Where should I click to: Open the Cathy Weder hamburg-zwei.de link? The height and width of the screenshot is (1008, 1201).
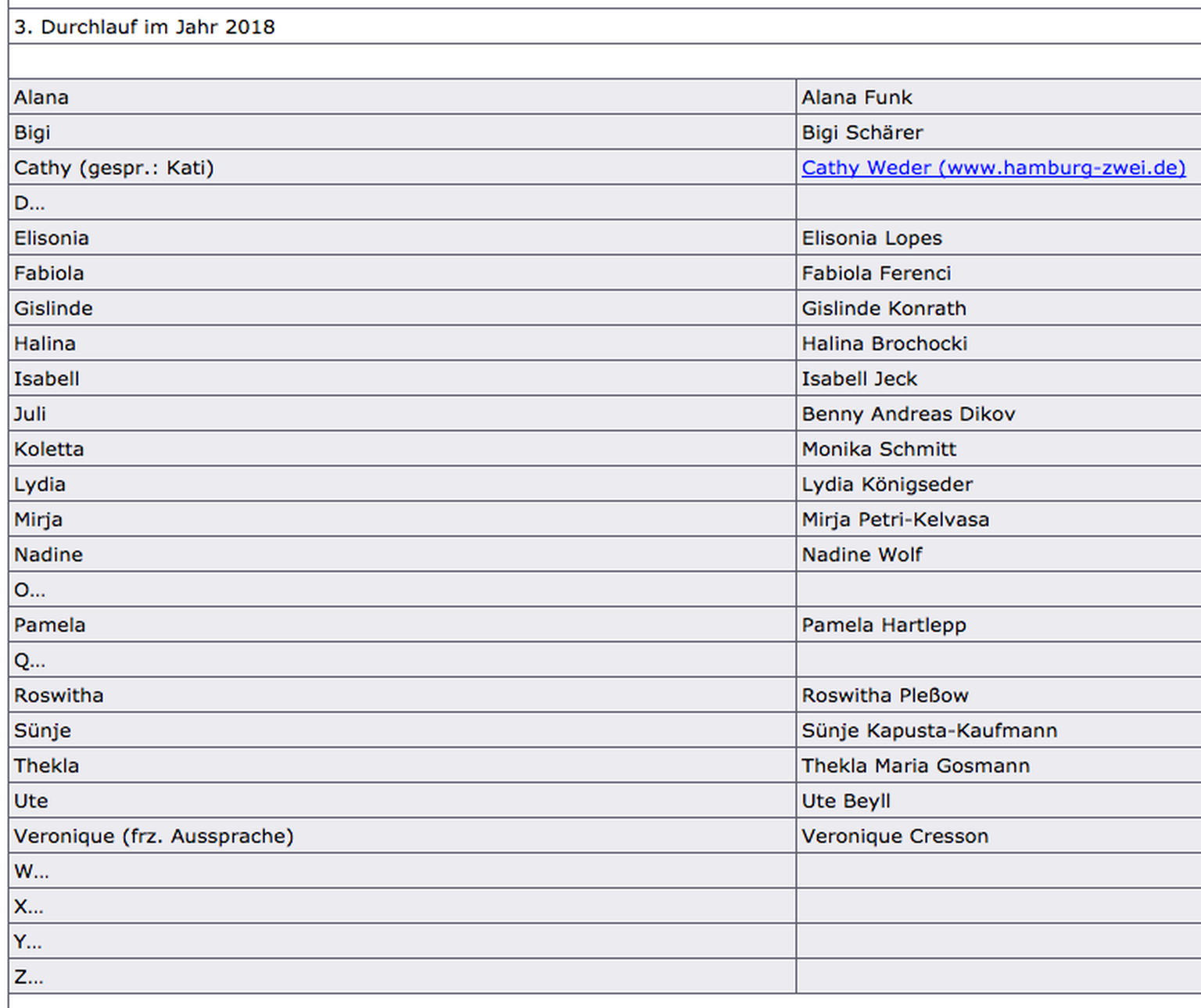pyautogui.click(x=993, y=167)
